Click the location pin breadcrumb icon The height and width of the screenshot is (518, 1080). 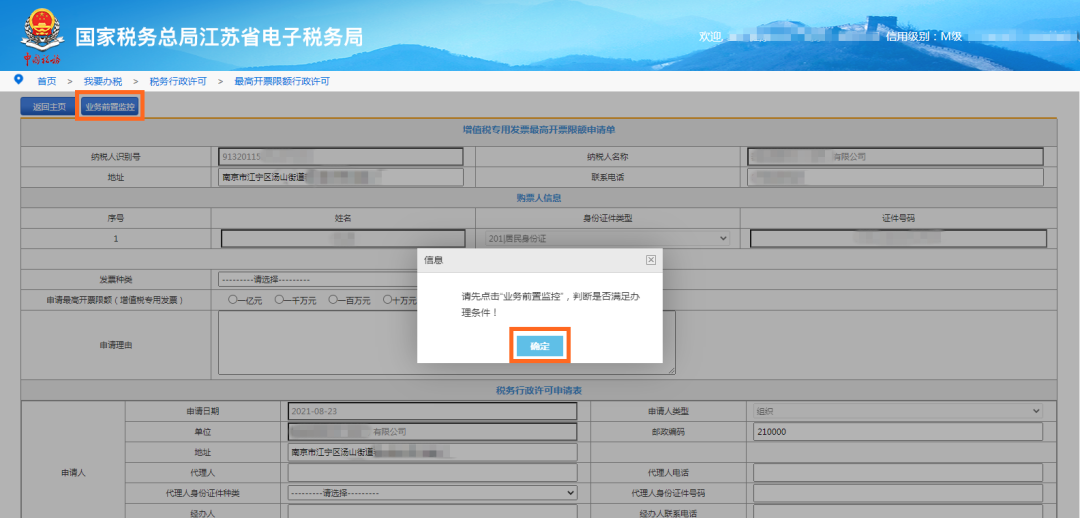point(19,80)
